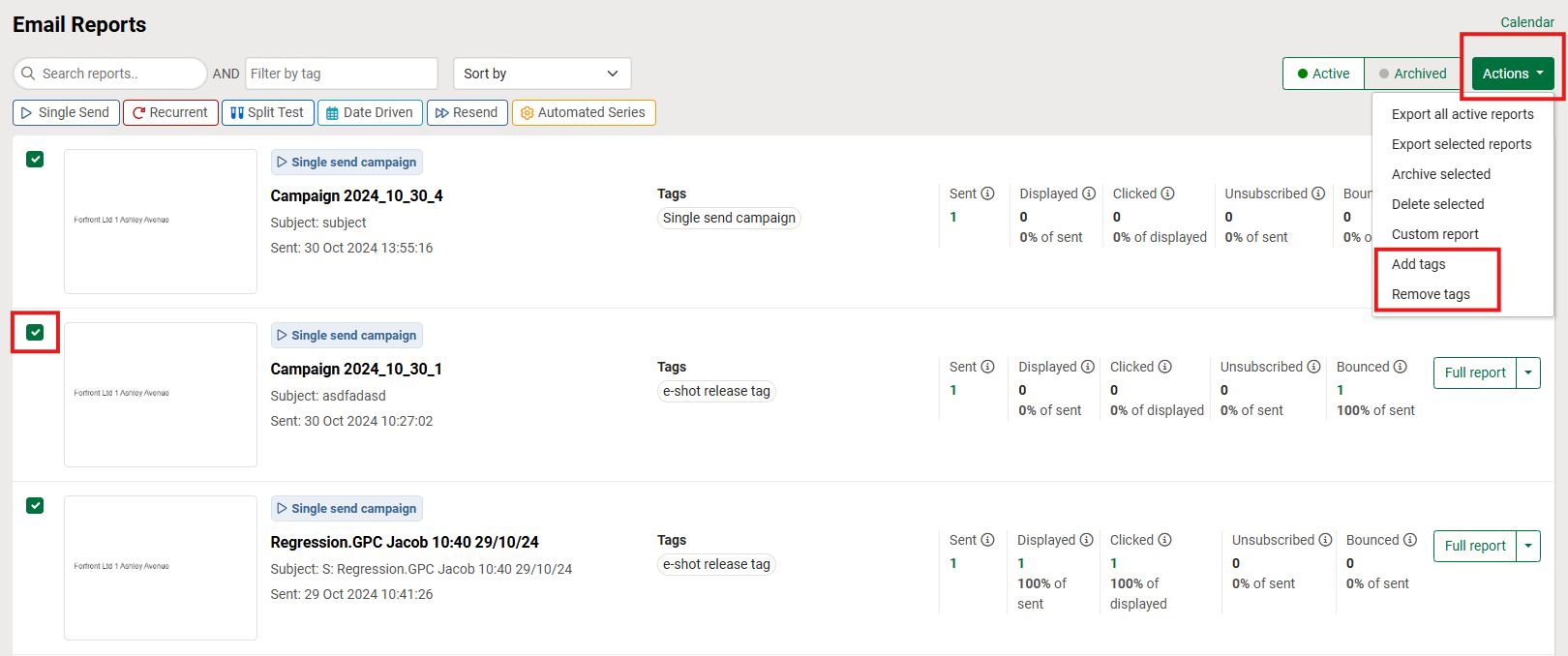
Task: Click info icon beside Clicked for Regression.GPC campaign
Action: pyautogui.click(x=1164, y=540)
